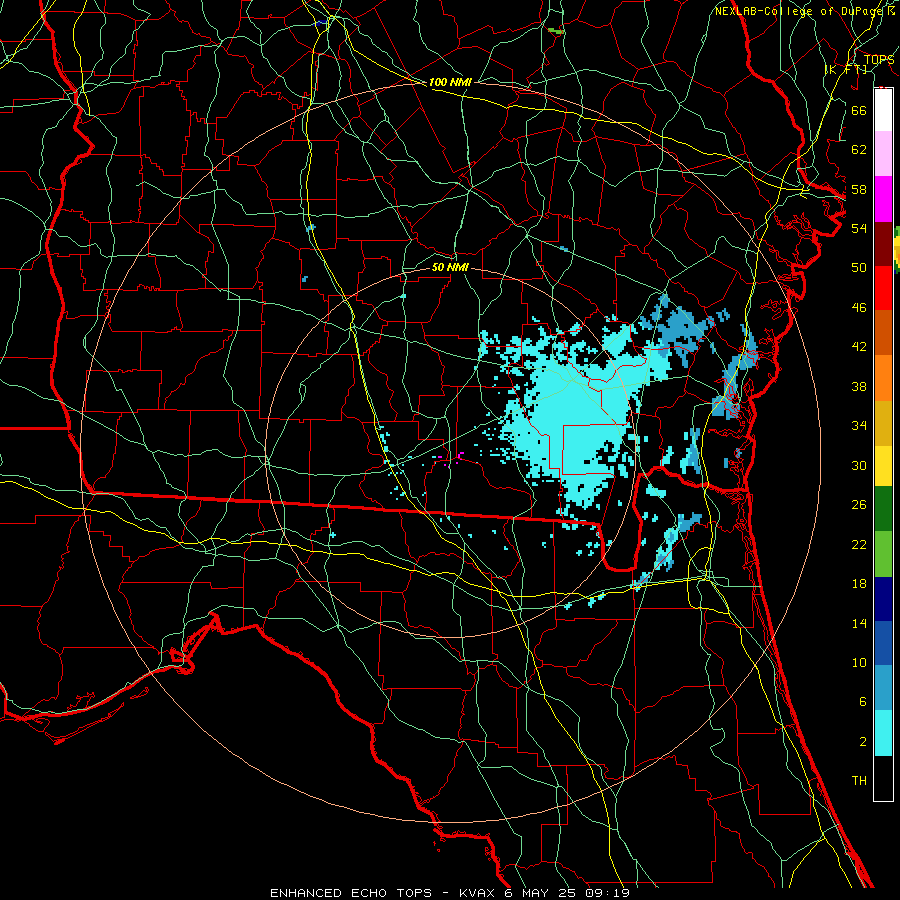
Task: Click the "10" legend value
Action: [859, 663]
